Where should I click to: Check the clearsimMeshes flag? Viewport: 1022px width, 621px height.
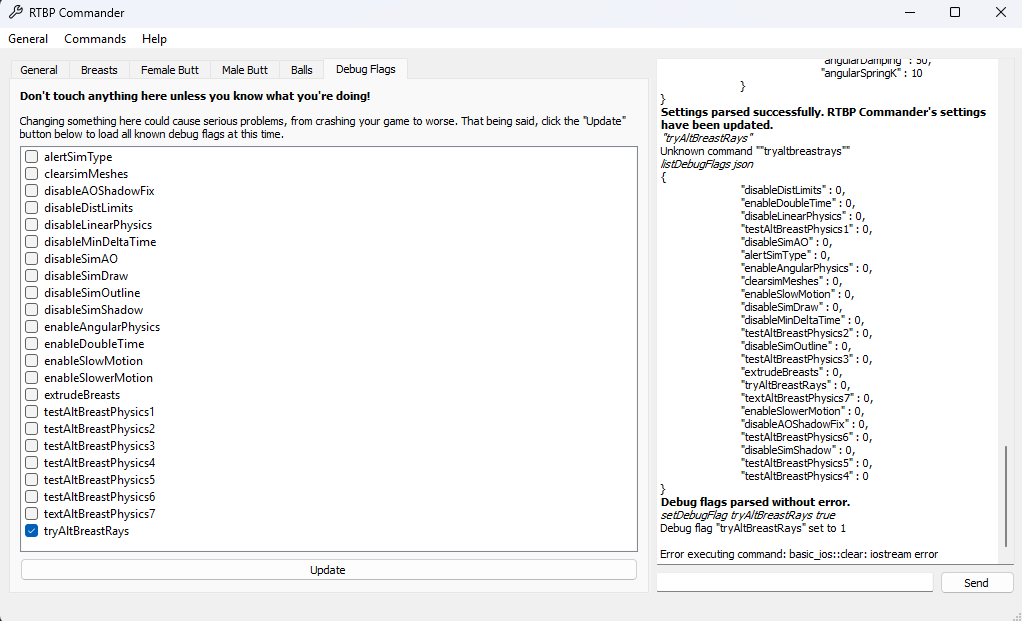pyautogui.click(x=31, y=173)
